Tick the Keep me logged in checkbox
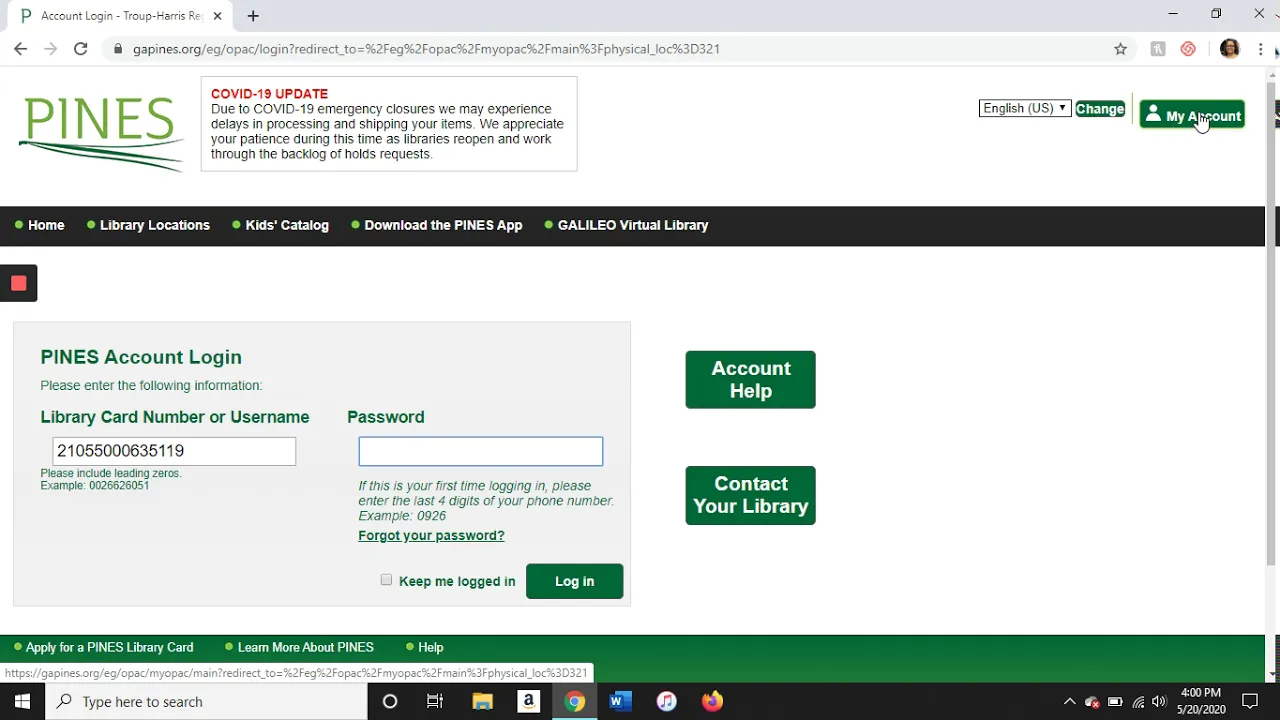This screenshot has height=720, width=1280. click(x=386, y=580)
